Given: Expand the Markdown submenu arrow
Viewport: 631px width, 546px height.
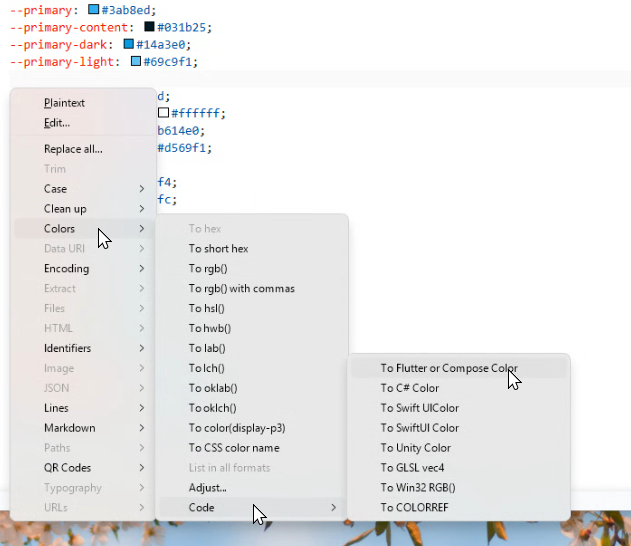Looking at the screenshot, I should tap(142, 428).
